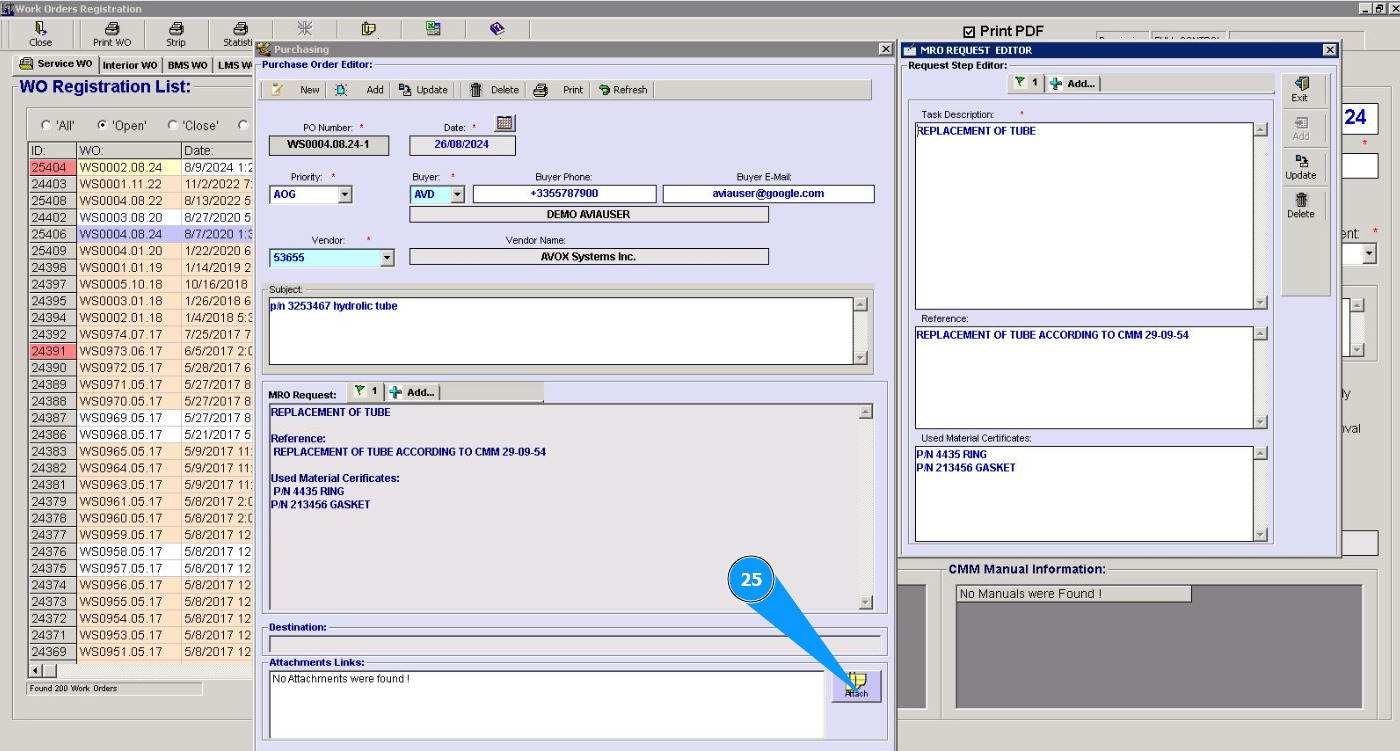Click ID cell 24391 in WO list

(x=52, y=351)
